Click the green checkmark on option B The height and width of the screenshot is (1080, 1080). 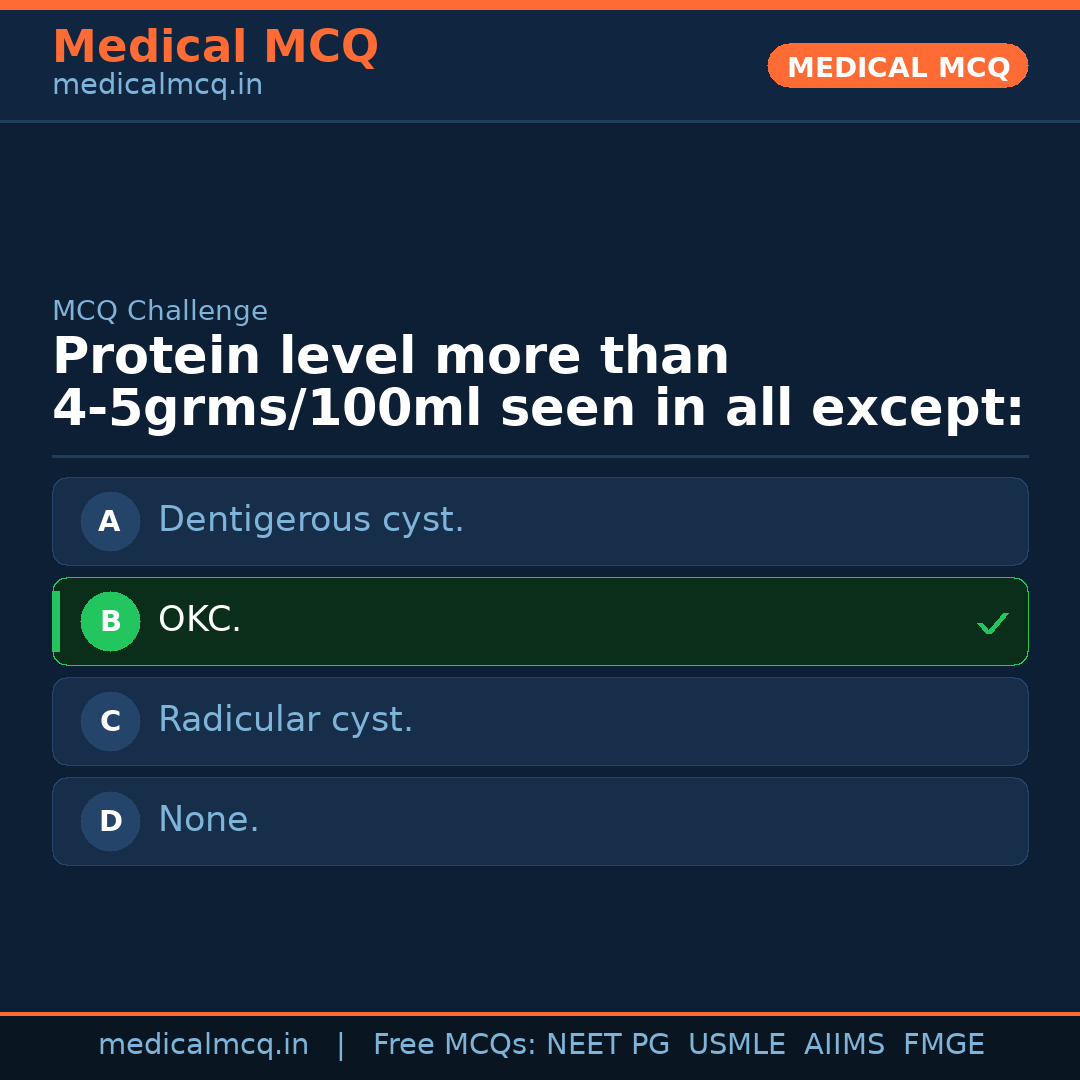pos(992,623)
